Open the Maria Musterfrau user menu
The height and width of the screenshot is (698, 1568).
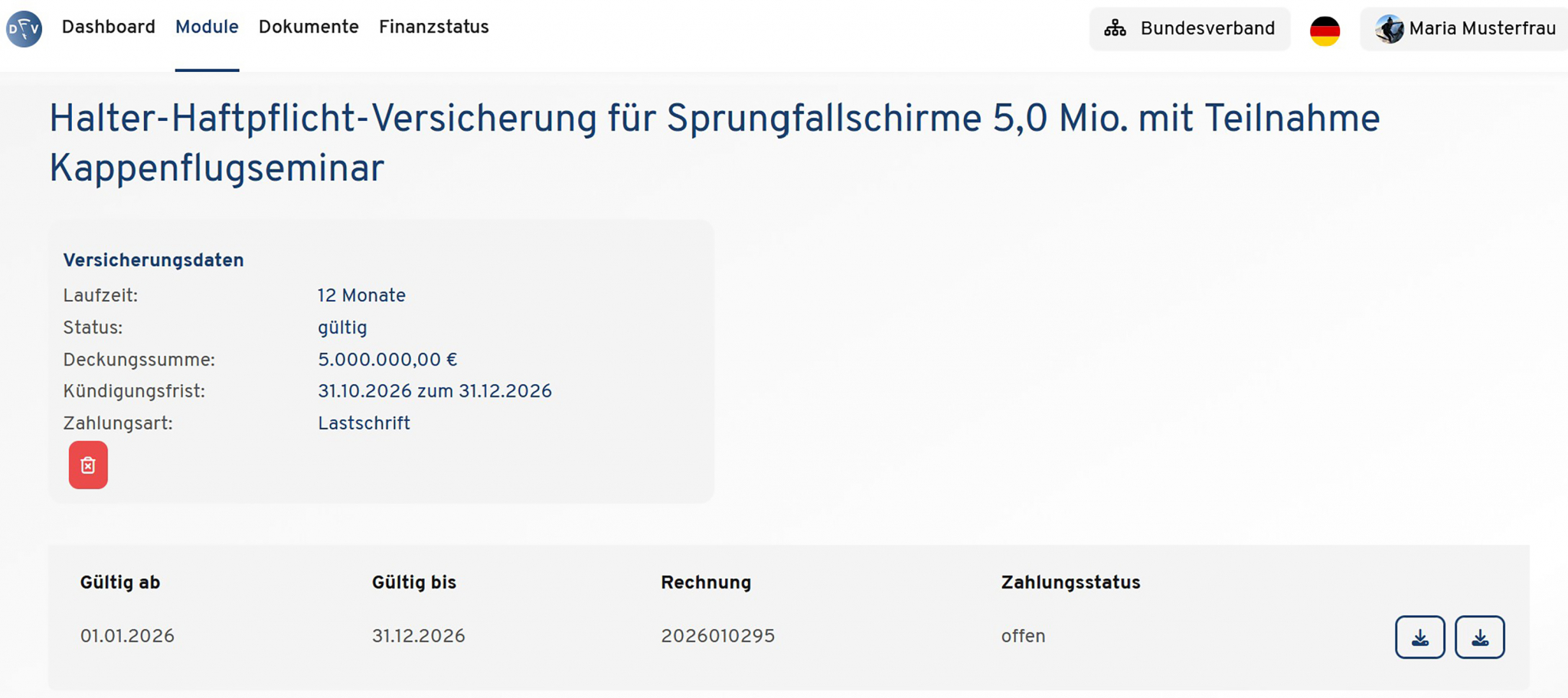(1481, 29)
